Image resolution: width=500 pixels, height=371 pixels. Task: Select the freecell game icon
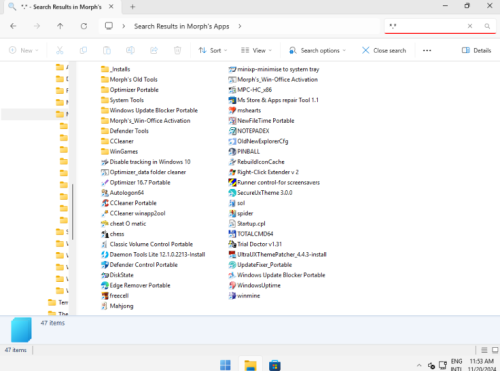coord(105,296)
